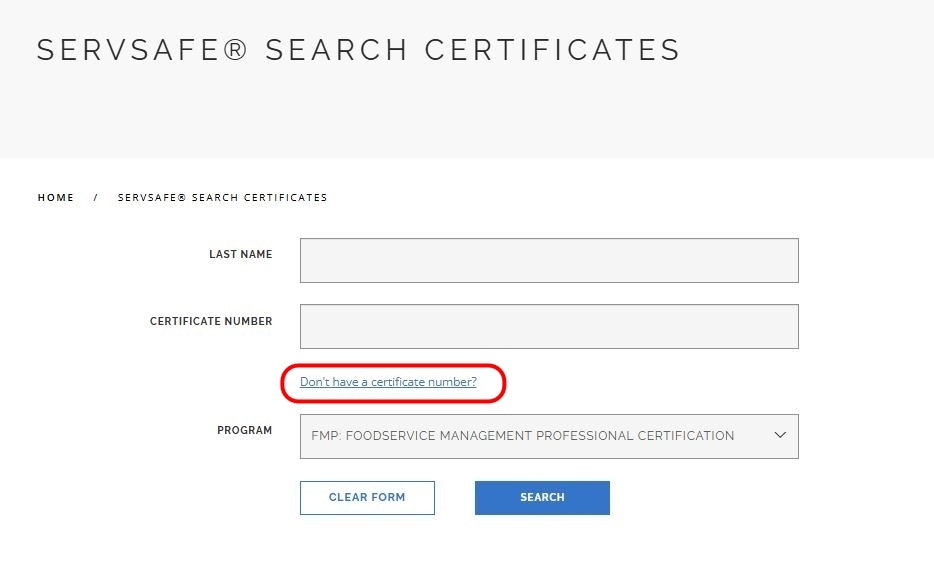Go to the Home breadcrumb link
934x564 pixels.
pyautogui.click(x=56, y=198)
